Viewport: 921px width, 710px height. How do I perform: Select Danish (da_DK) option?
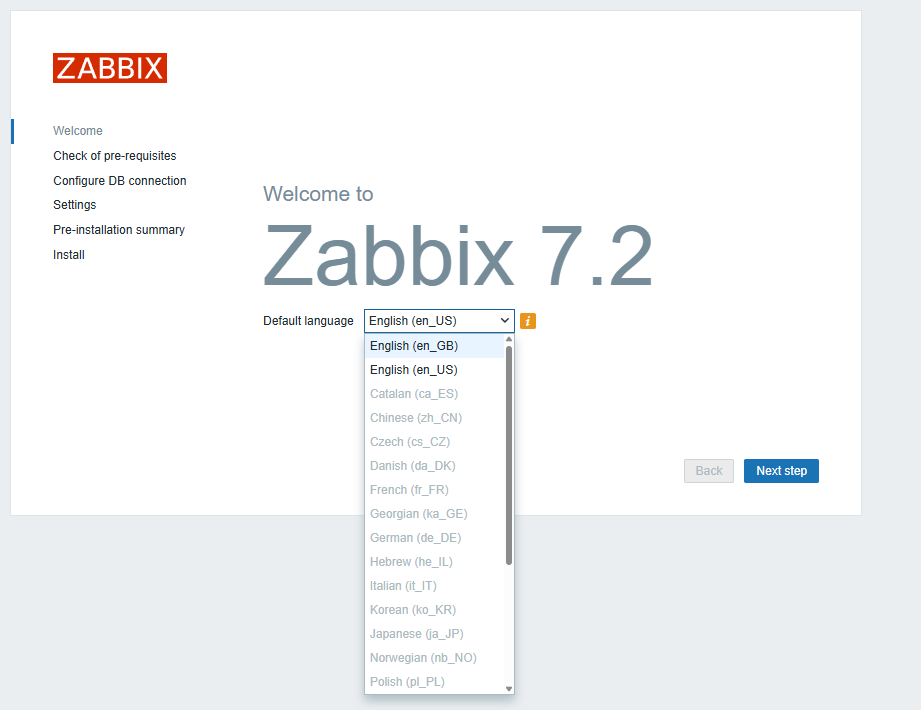[x=435, y=466]
